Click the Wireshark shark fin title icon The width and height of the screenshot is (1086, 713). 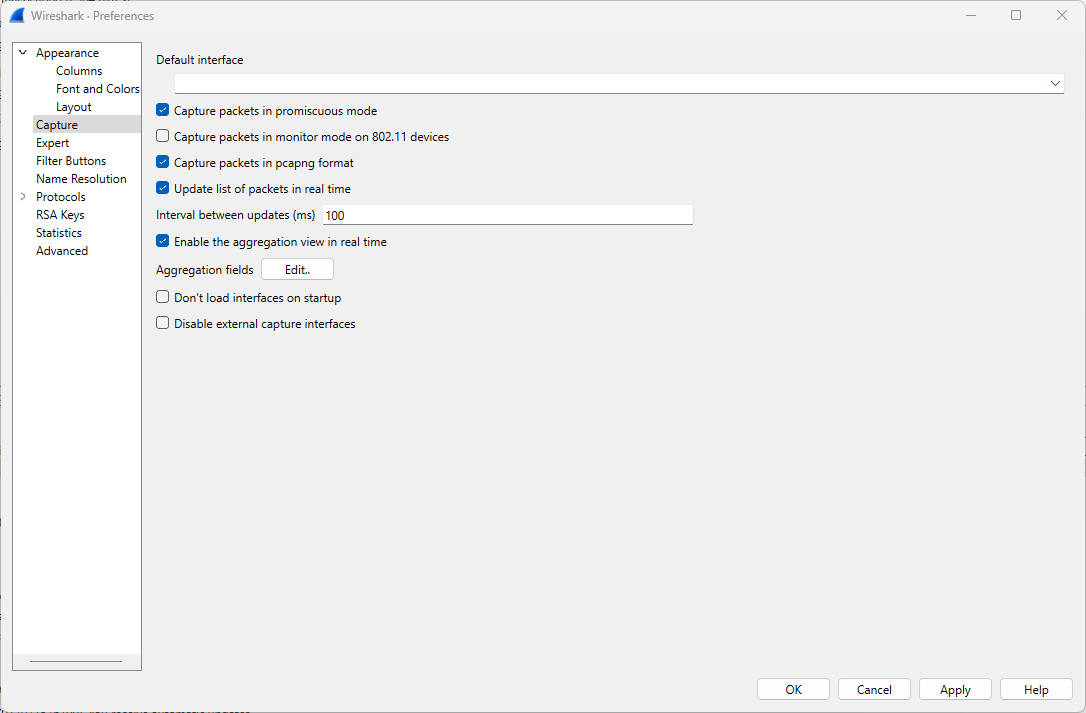click(17, 16)
